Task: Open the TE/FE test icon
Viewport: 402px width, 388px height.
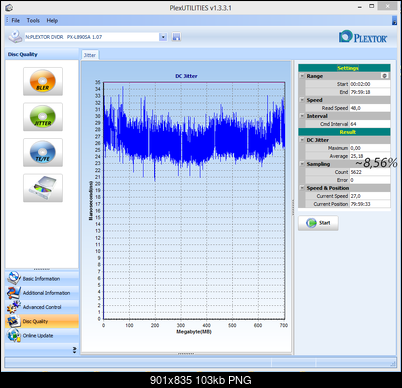Action: pos(43,153)
